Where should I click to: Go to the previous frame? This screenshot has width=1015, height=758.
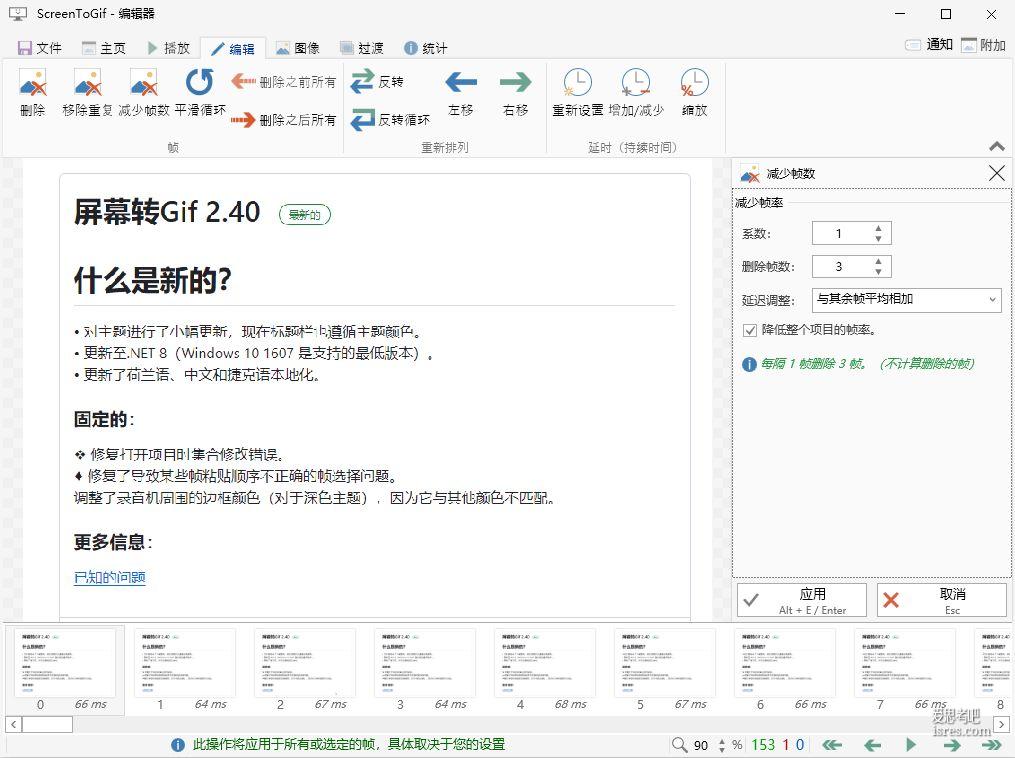pos(873,745)
